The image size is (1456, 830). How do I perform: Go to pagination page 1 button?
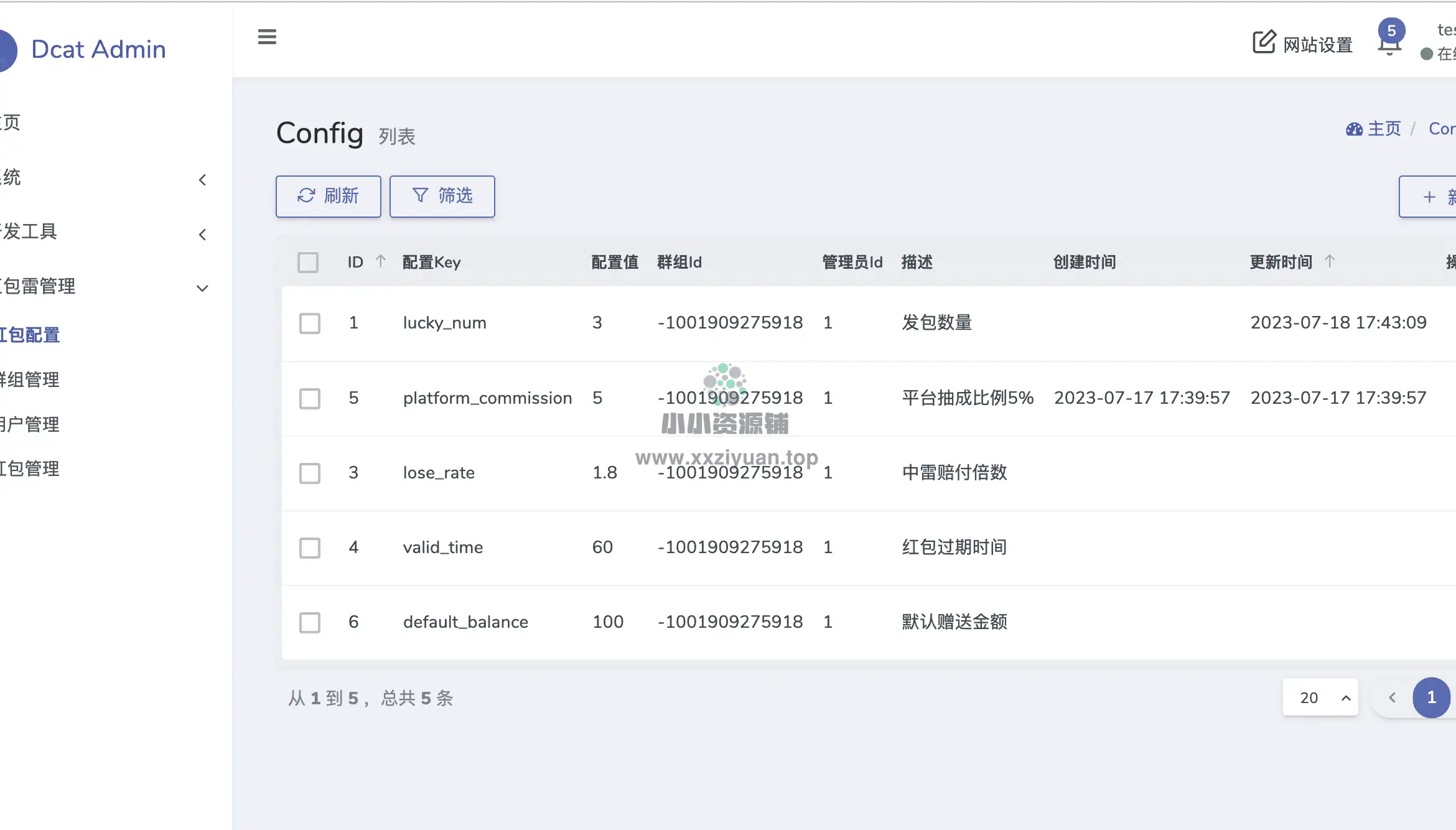click(x=1431, y=697)
